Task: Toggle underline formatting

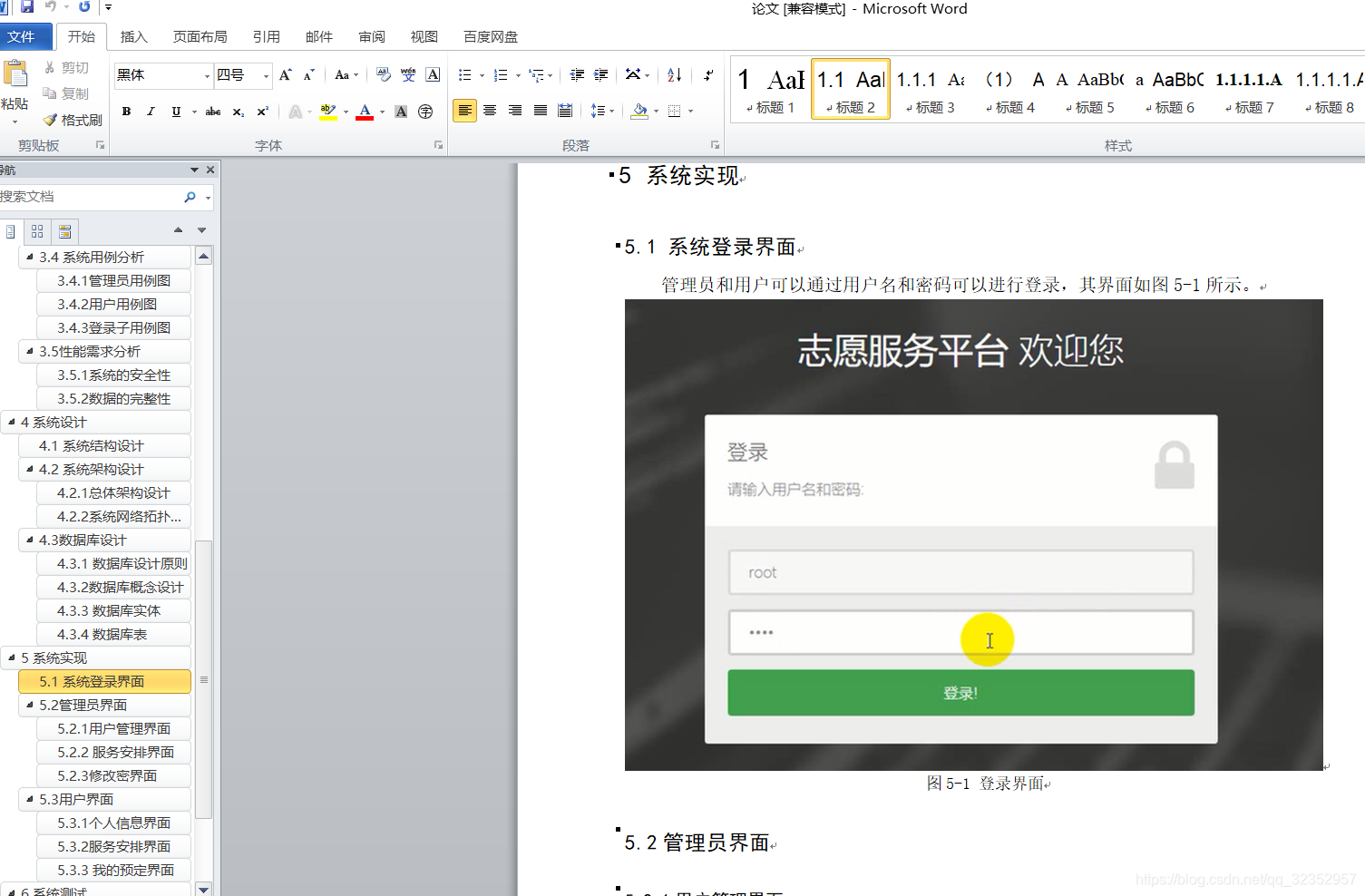Action: pyautogui.click(x=176, y=112)
